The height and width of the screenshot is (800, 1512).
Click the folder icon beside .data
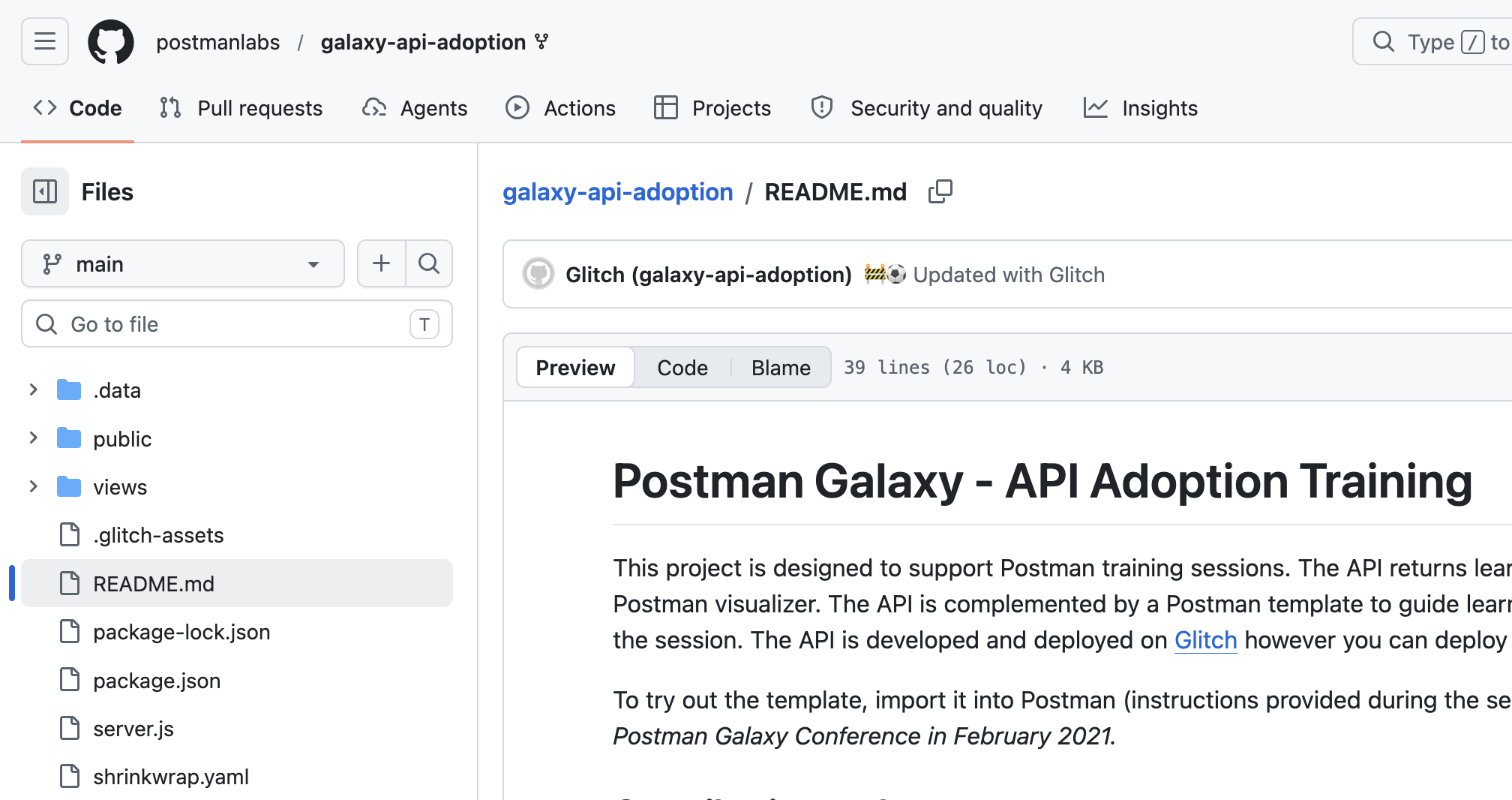pos(69,389)
